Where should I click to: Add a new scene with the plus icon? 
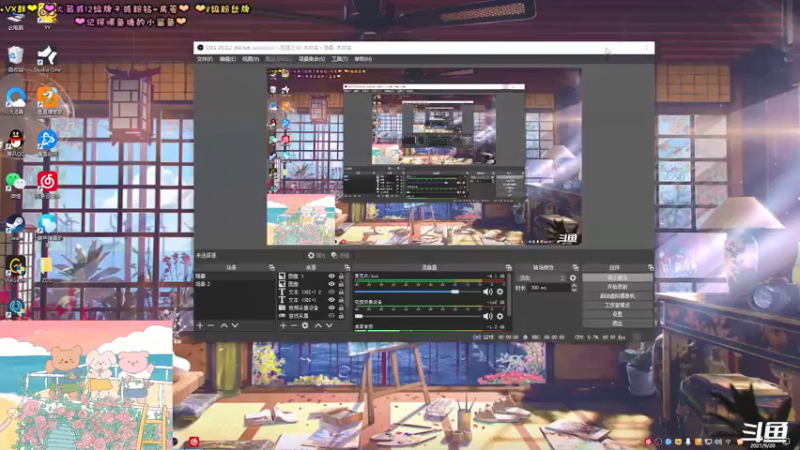[x=200, y=326]
